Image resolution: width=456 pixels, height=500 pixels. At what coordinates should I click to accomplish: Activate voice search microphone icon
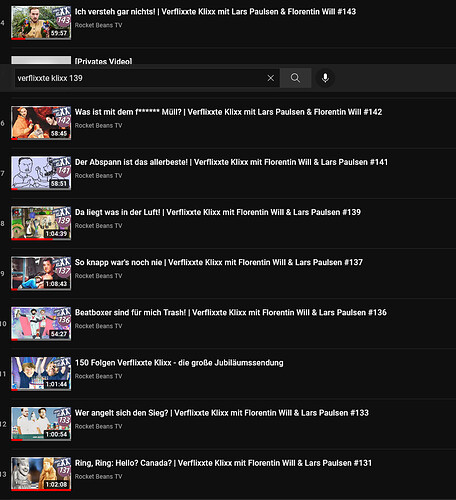(325, 78)
